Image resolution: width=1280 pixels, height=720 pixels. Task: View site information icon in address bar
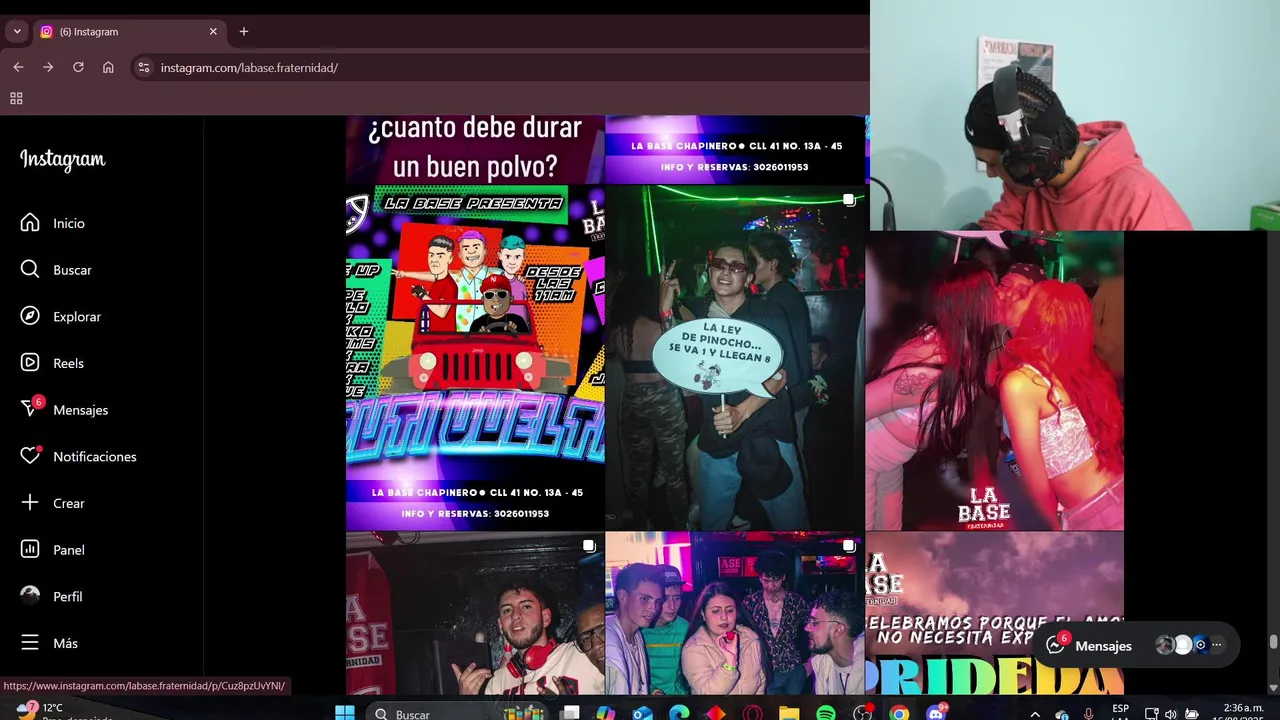point(144,67)
